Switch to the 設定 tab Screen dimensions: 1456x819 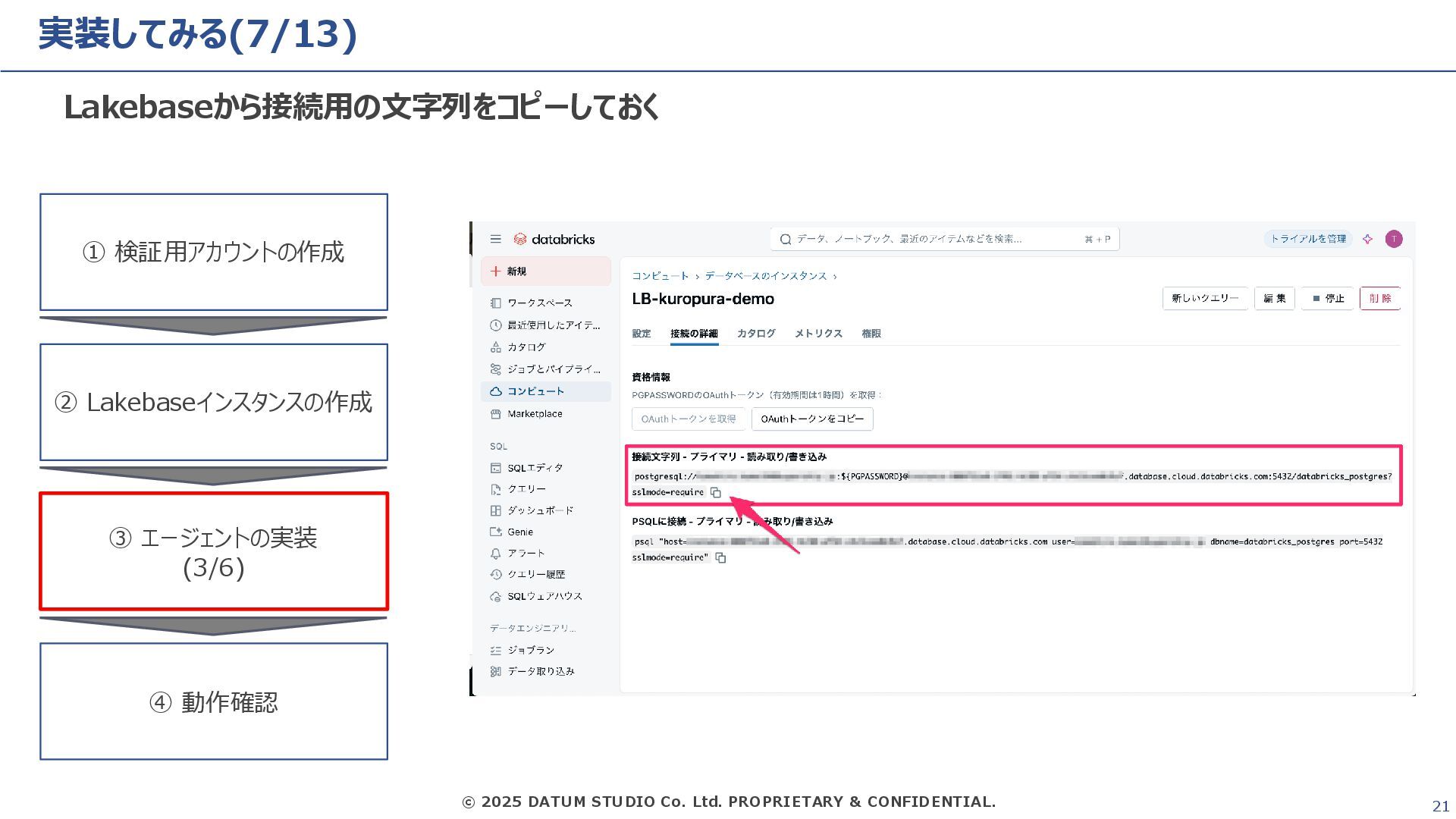coord(642,334)
